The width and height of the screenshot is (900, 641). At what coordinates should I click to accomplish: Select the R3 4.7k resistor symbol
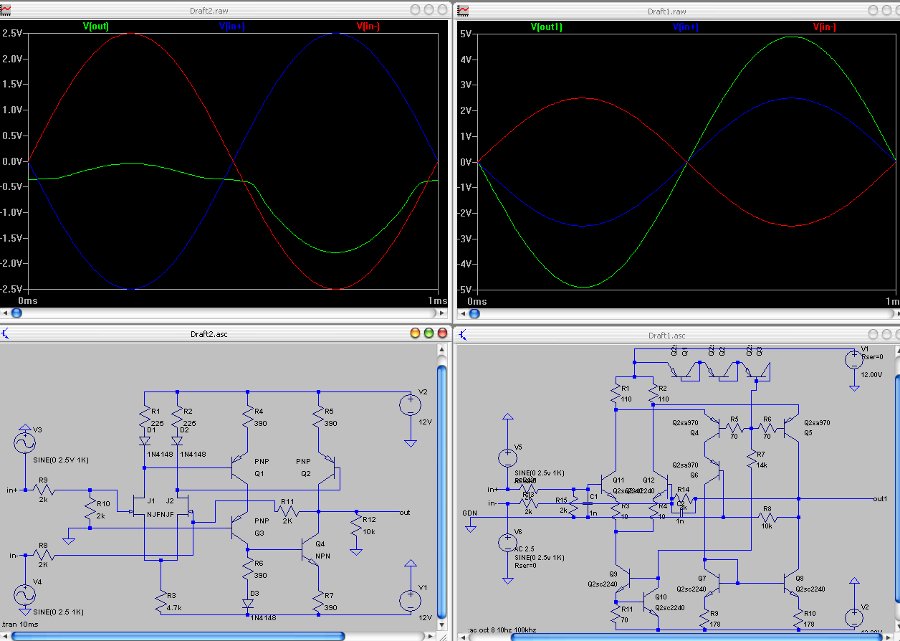click(161, 601)
